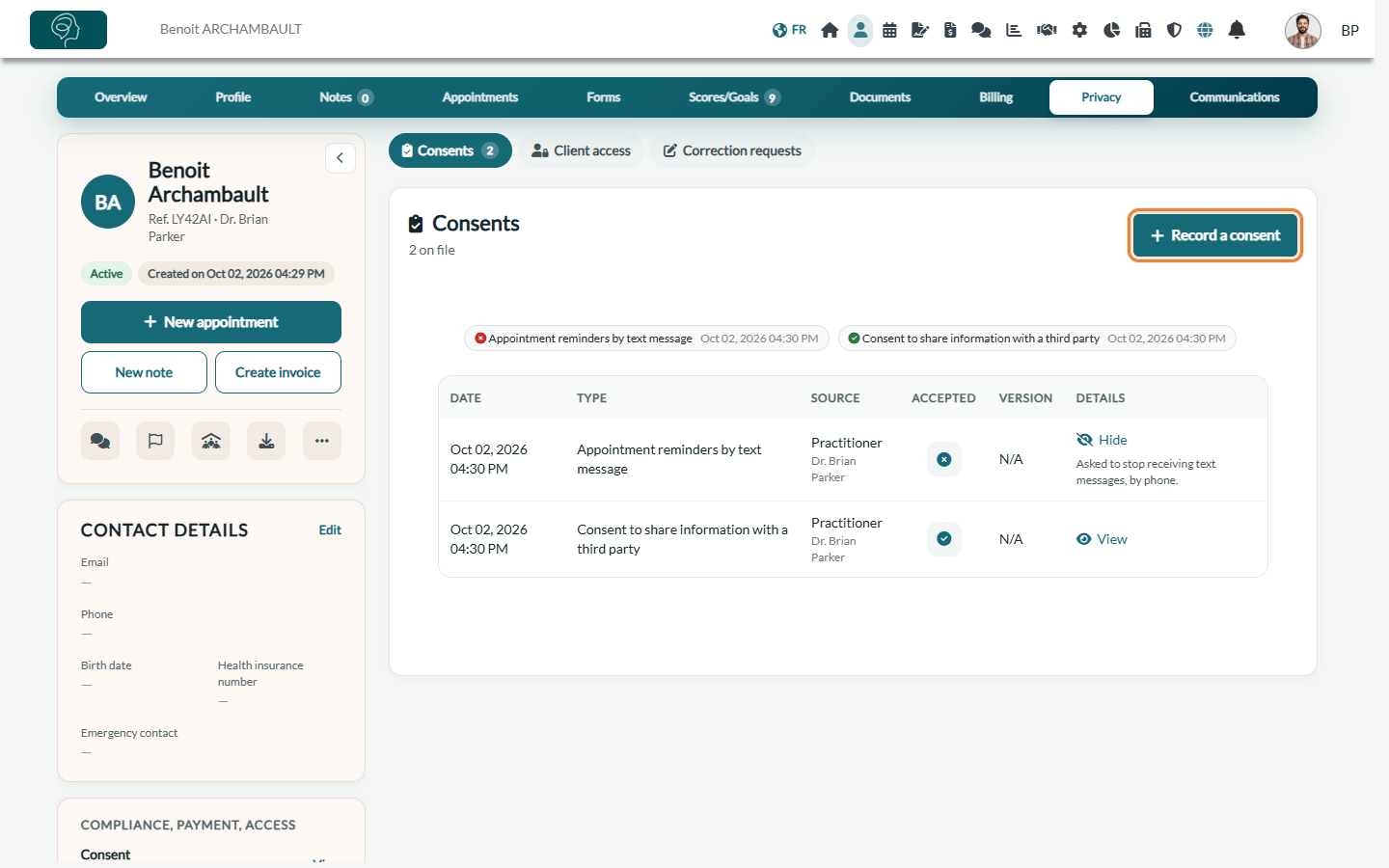Open more actions ellipsis button
The height and width of the screenshot is (868, 1389).
click(x=322, y=441)
